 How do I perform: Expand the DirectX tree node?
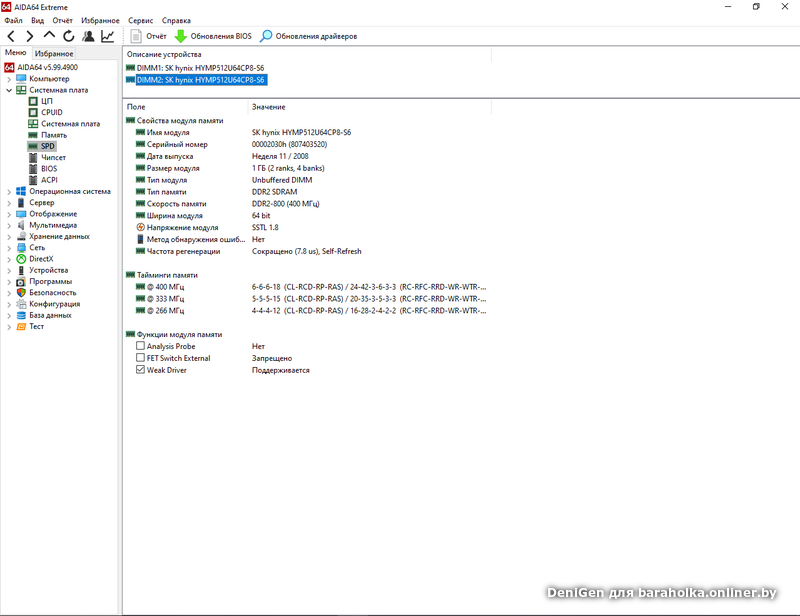[x=9, y=259]
